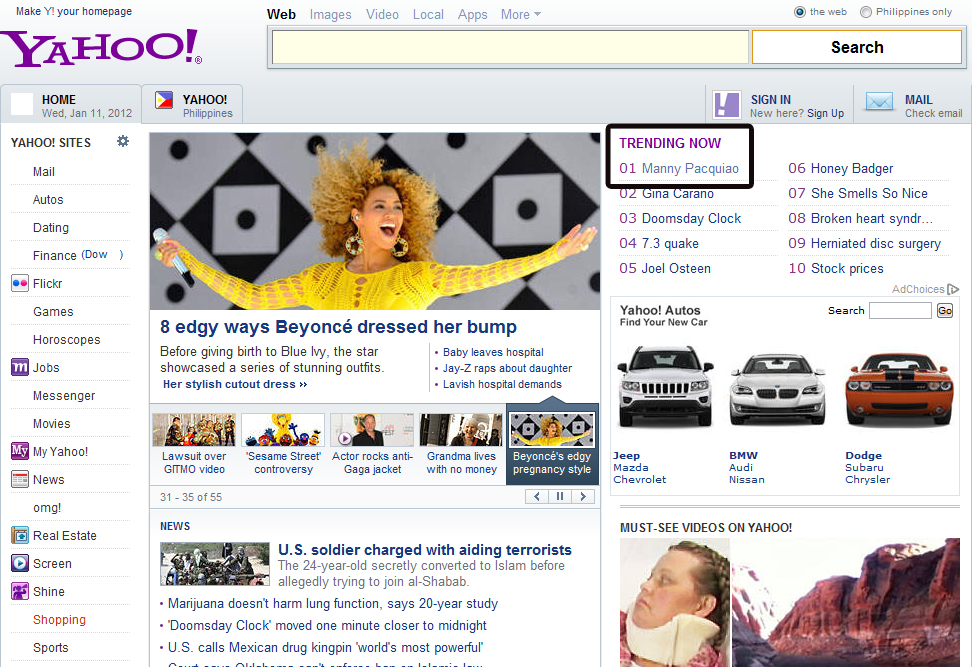Image resolution: width=972 pixels, height=667 pixels.
Task: Click the settings gear next to YAHOO! SITES
Action: coord(122,141)
